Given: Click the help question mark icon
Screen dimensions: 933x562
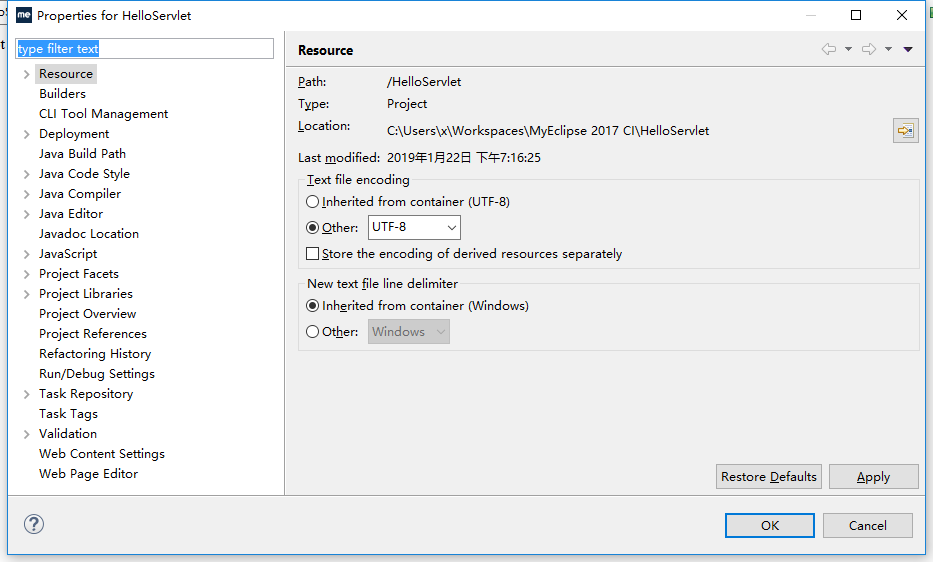Looking at the screenshot, I should pos(34,524).
